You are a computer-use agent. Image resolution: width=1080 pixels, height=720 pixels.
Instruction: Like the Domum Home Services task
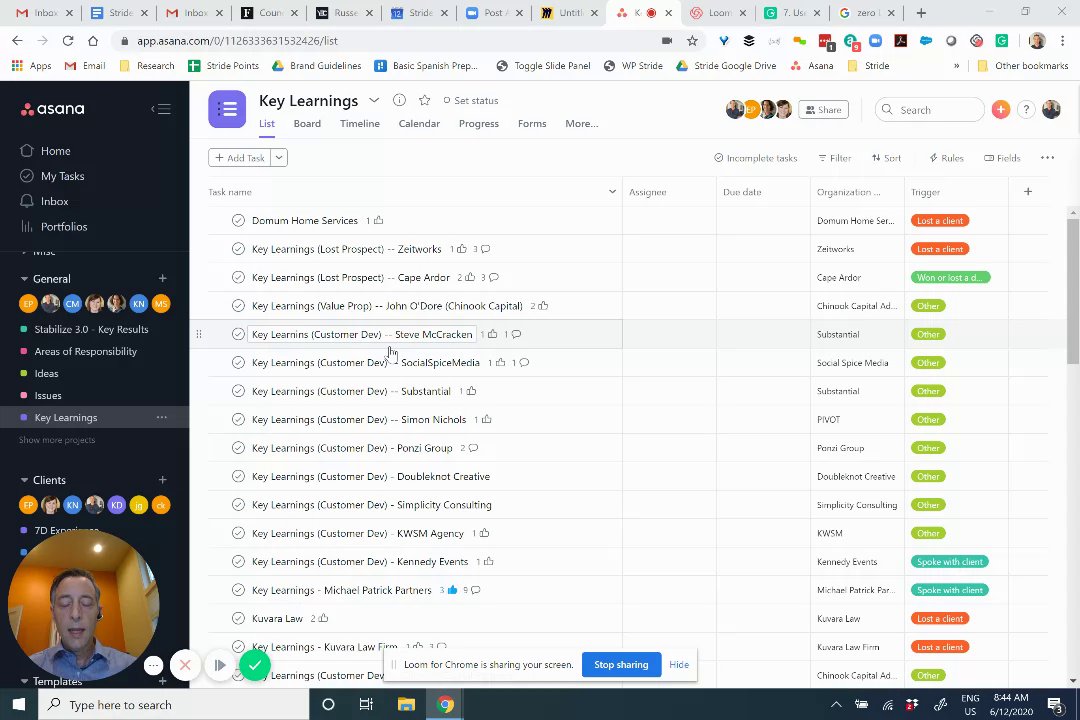point(378,220)
